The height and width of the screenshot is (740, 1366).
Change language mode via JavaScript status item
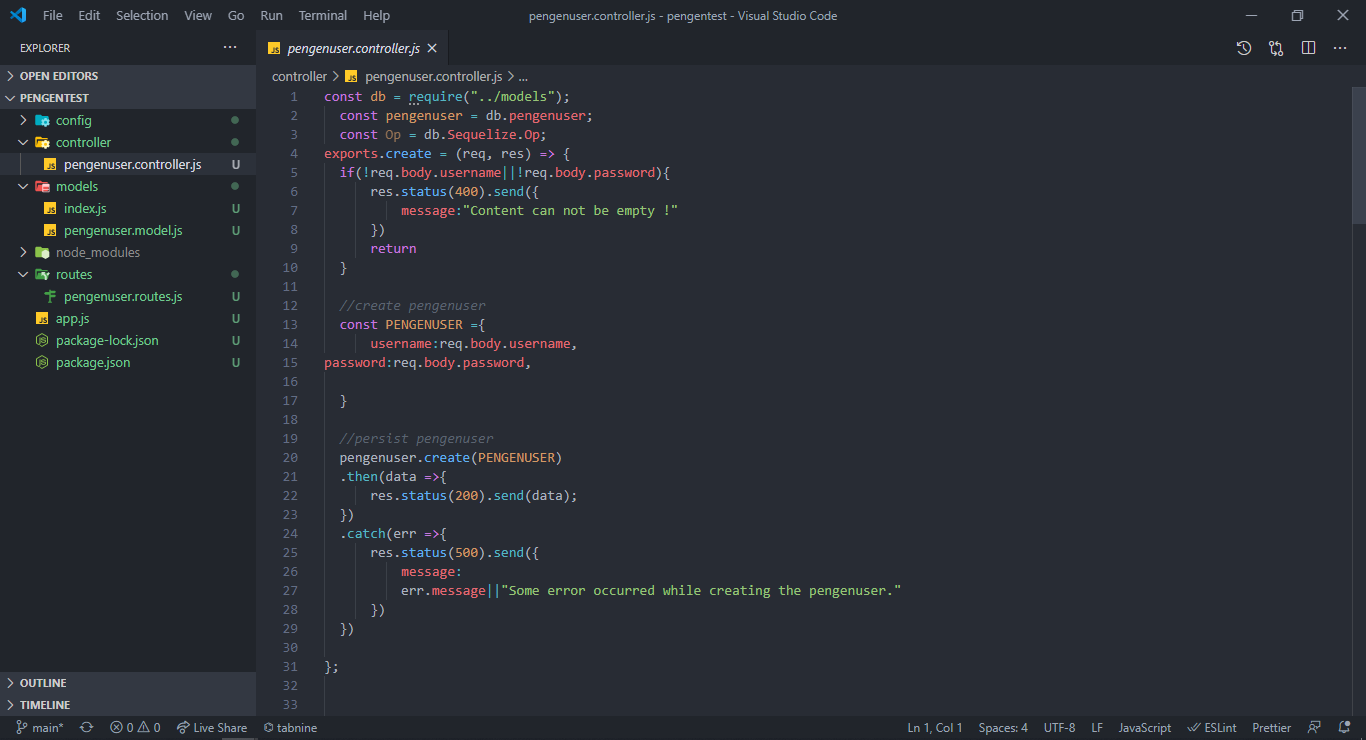click(x=1144, y=728)
